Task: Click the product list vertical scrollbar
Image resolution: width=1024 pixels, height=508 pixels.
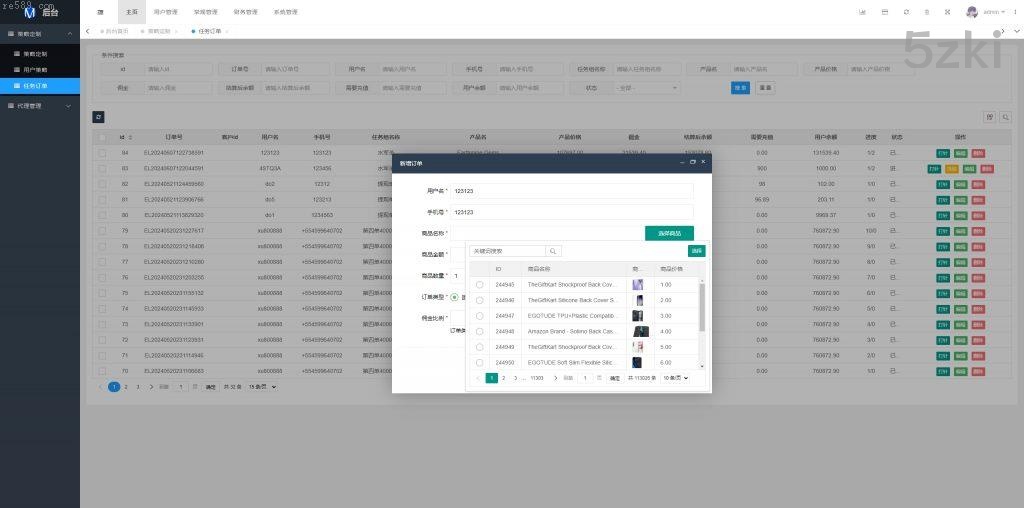Action: [x=701, y=308]
